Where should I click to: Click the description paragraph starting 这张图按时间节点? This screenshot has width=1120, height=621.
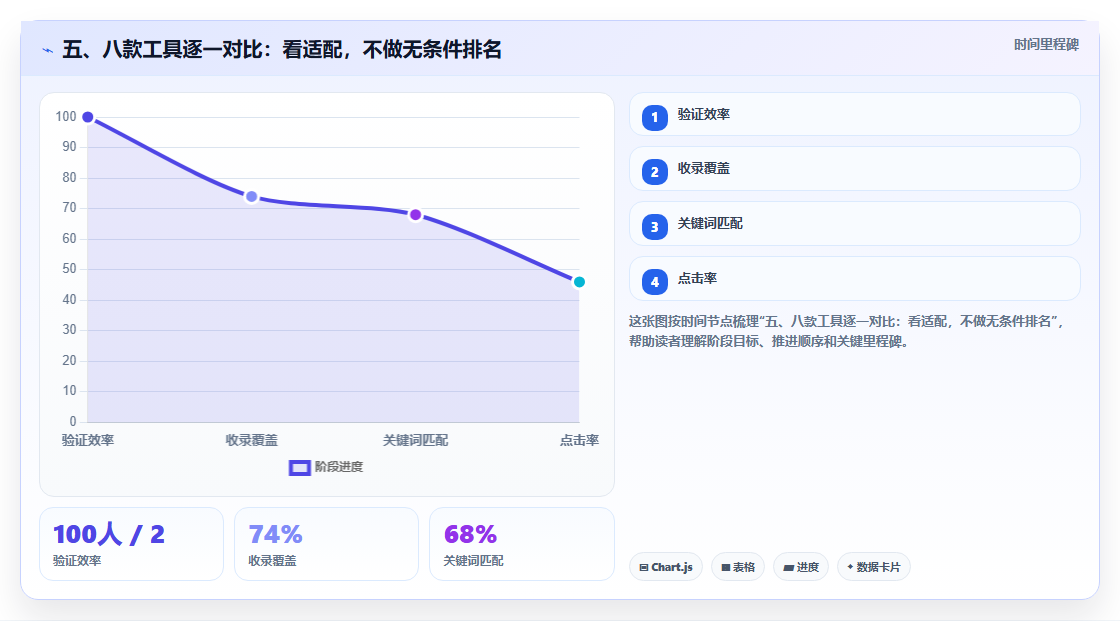pos(847,332)
